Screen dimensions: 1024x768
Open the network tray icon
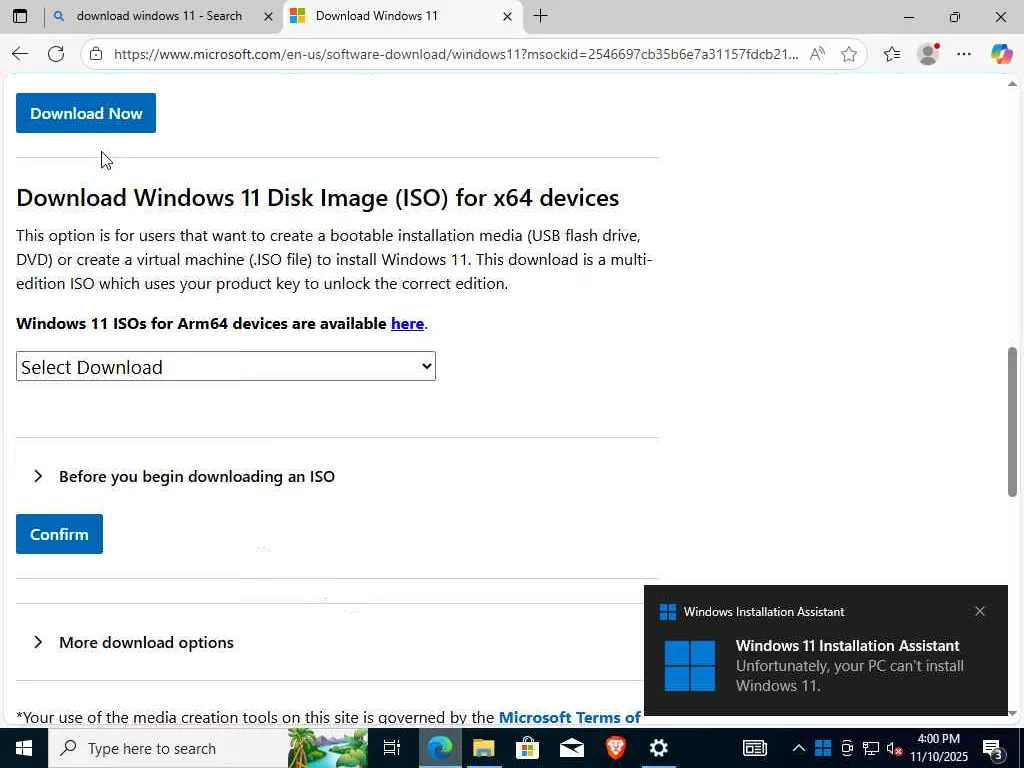(x=871, y=748)
